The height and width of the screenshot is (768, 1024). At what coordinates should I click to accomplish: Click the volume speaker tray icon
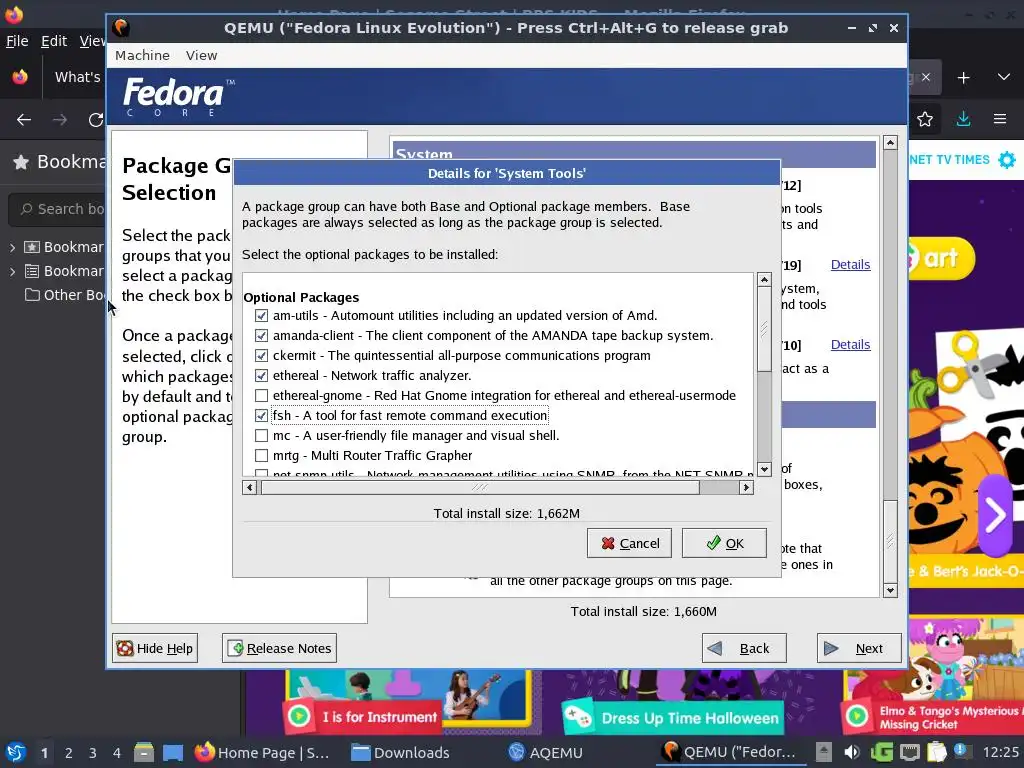[852, 752]
